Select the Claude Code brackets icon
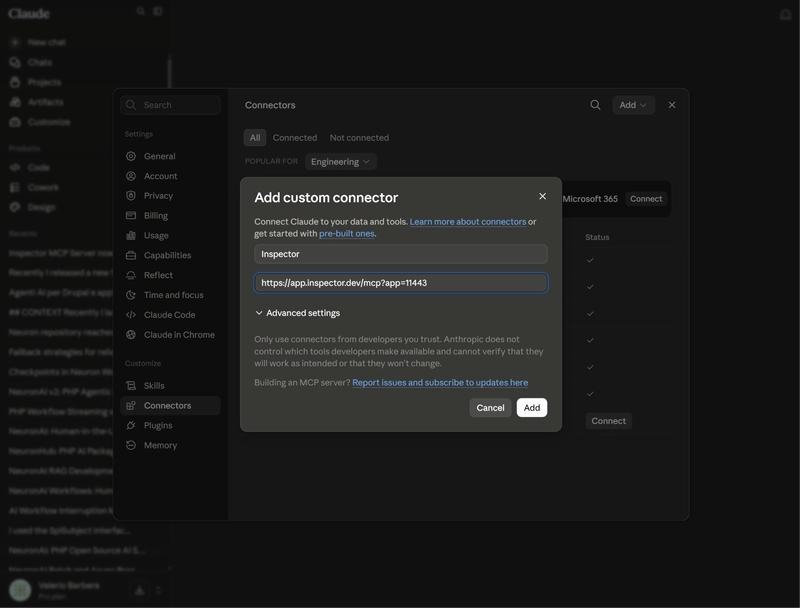The image size is (800, 608). [x=131, y=315]
